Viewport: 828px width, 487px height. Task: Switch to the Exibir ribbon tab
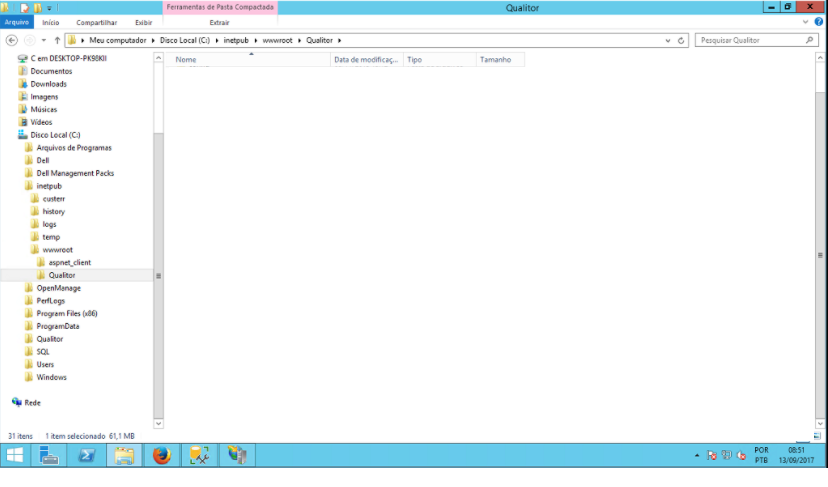[144, 22]
